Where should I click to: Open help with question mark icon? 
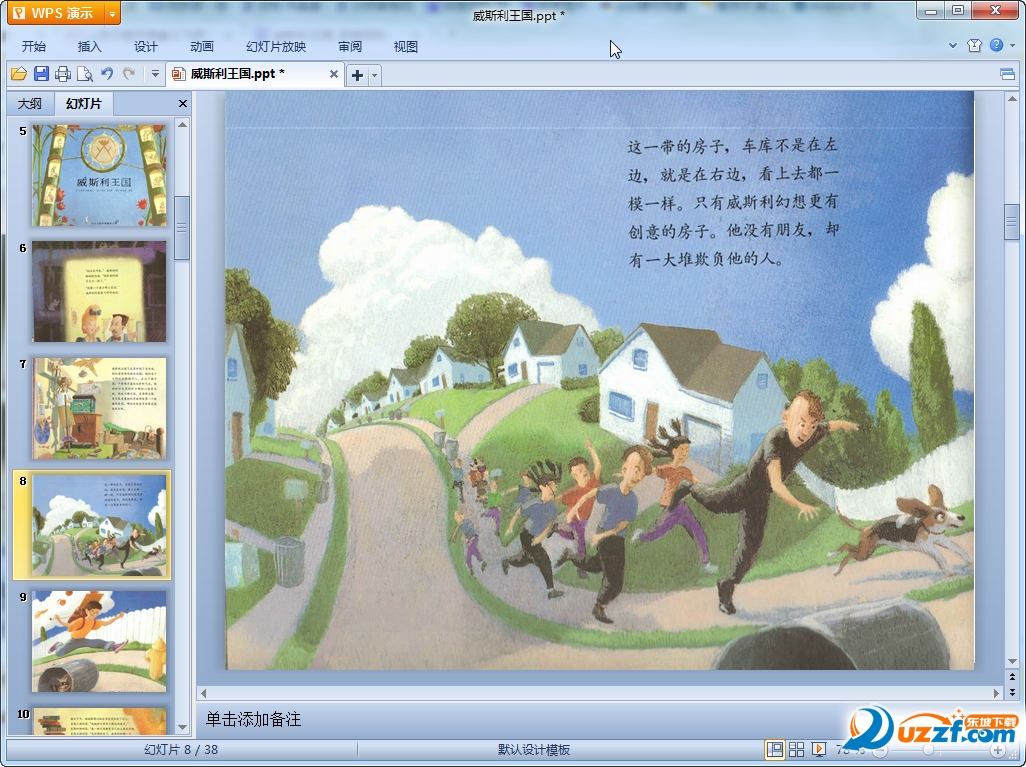[996, 45]
